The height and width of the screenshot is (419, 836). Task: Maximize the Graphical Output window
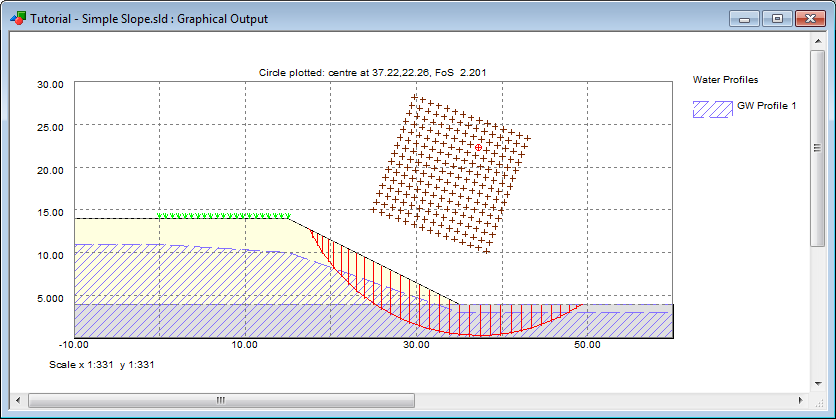pyautogui.click(x=777, y=19)
